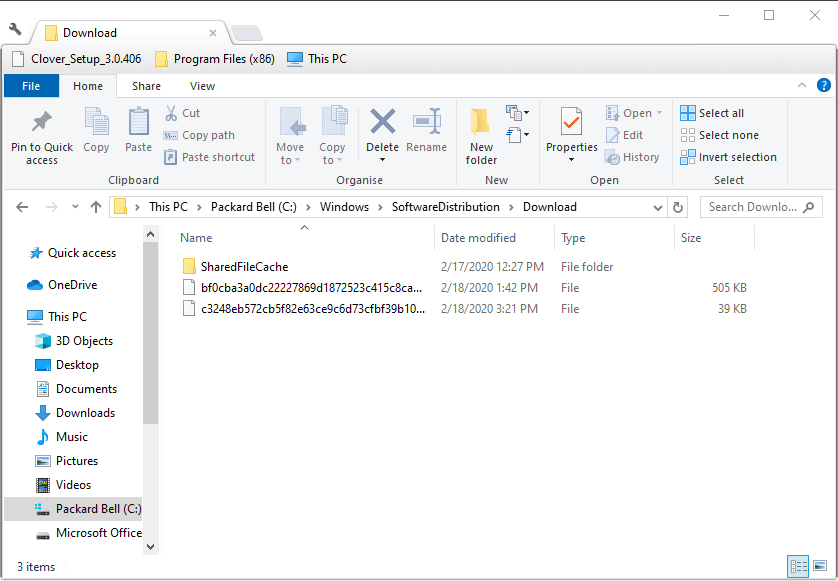The height and width of the screenshot is (581, 838).
Task: Go back to previous folder
Action: click(x=22, y=207)
